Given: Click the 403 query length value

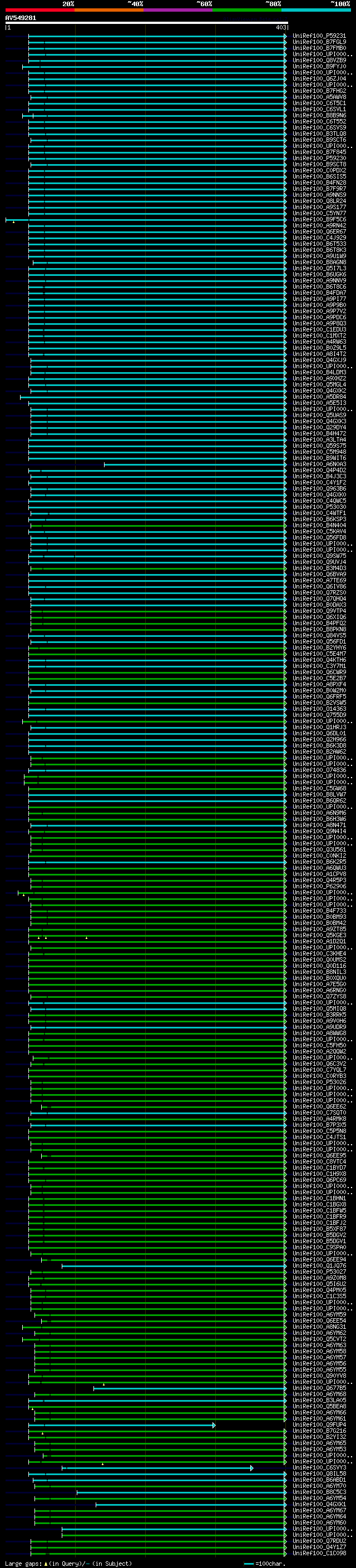Looking at the screenshot, I should coord(280,27).
